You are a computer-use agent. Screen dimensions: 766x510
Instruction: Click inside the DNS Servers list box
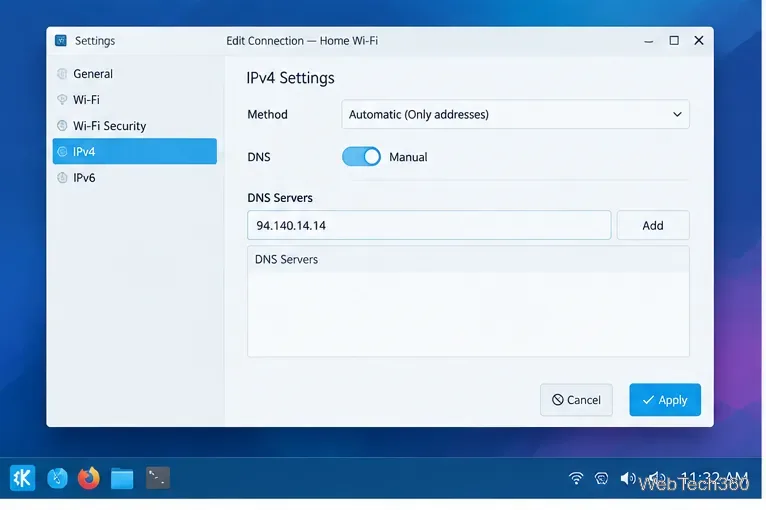pos(468,301)
